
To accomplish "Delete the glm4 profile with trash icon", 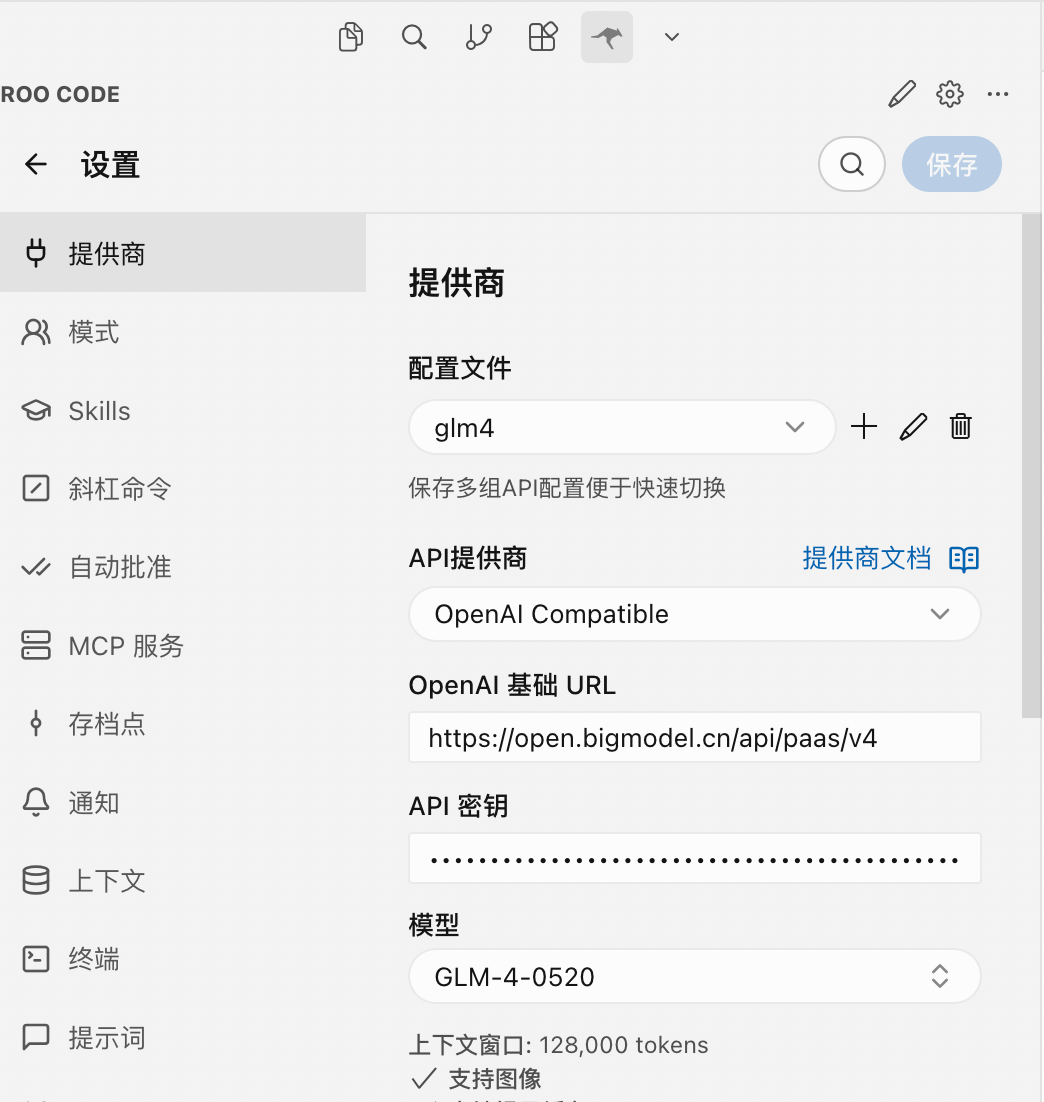I will tap(960, 427).
